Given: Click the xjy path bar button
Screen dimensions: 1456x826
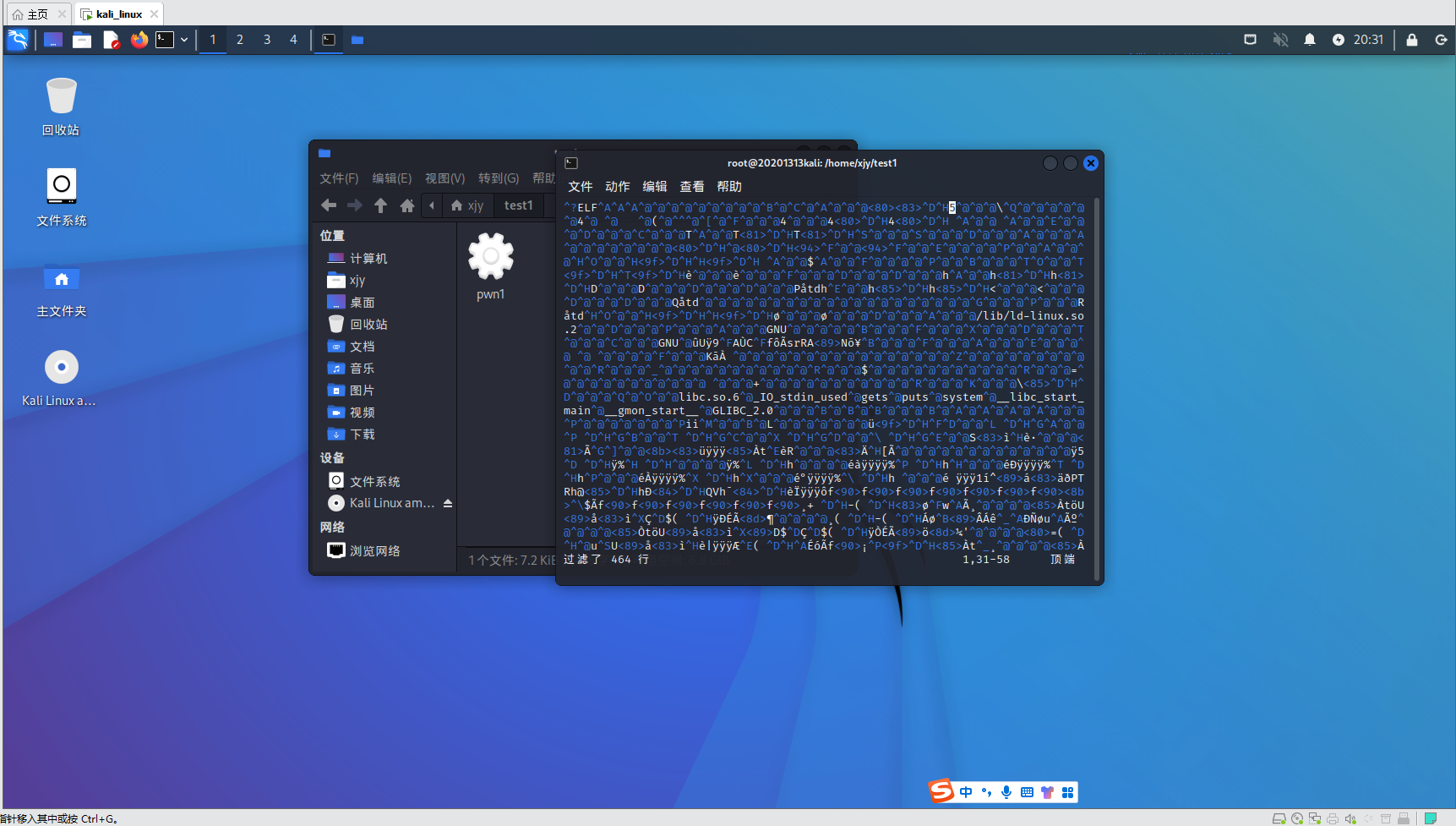Looking at the screenshot, I should tap(467, 205).
